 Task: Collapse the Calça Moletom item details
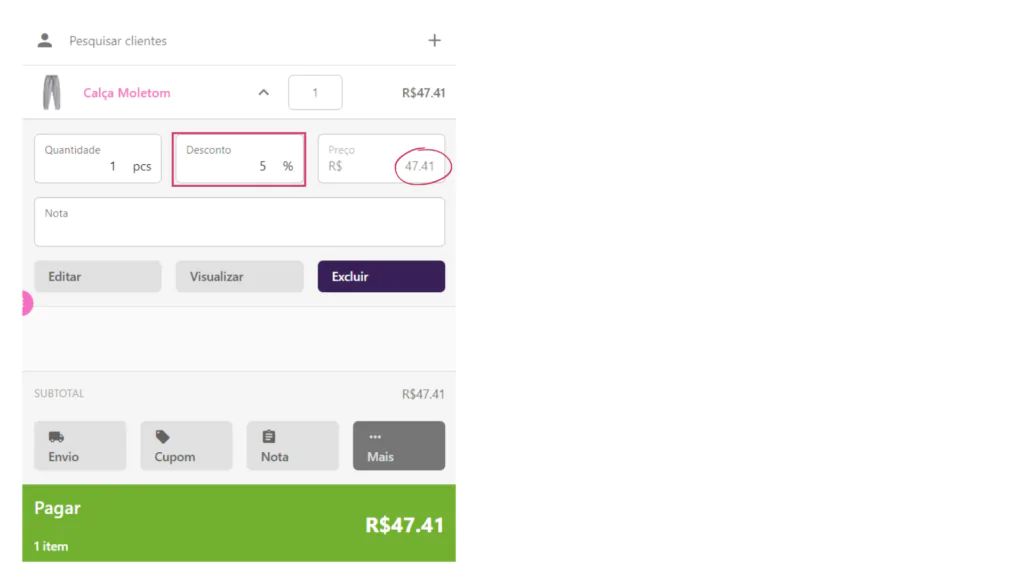coord(263,92)
